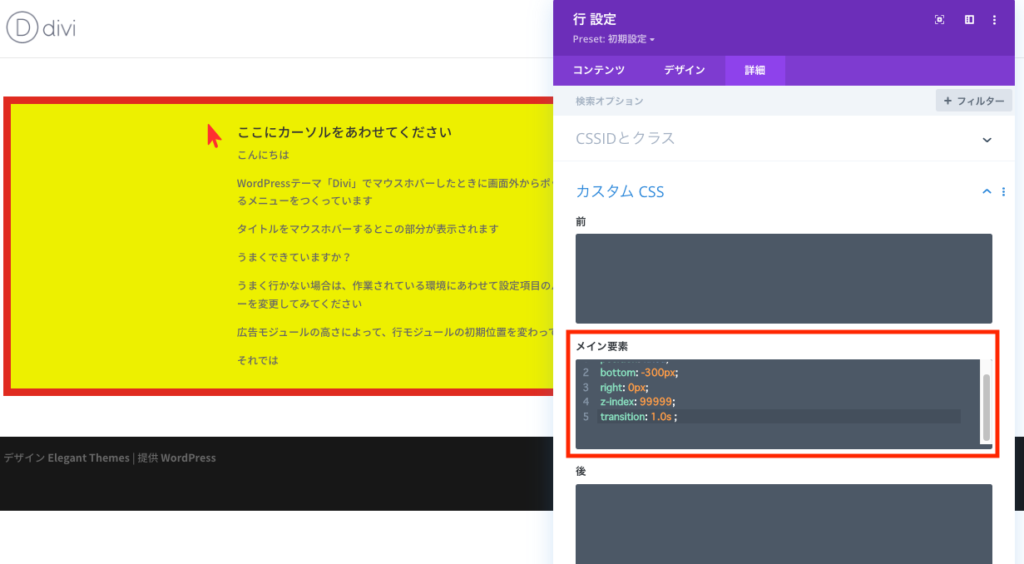
Task: Switch to the デザイン tab
Action: tap(685, 70)
